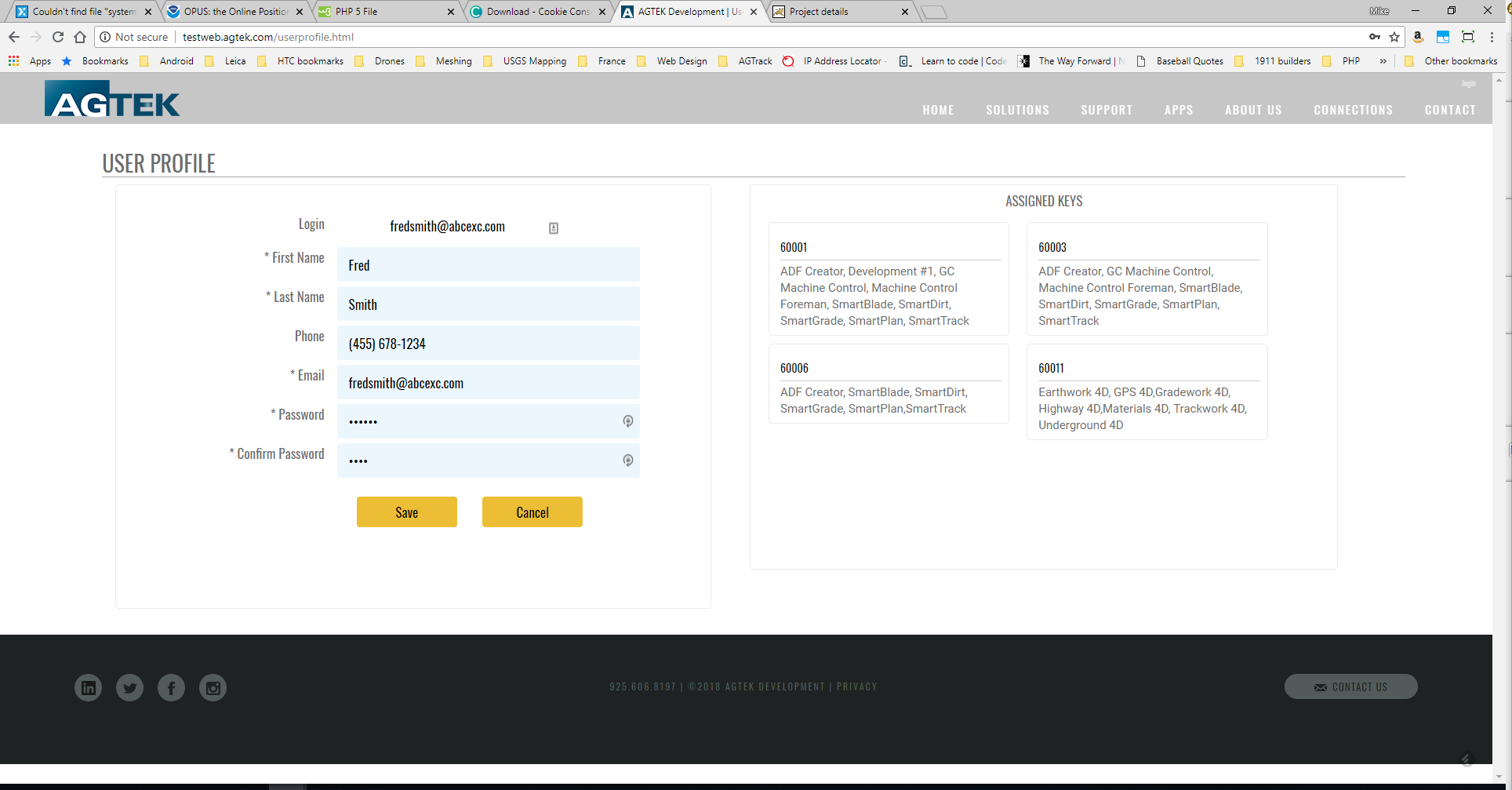Screen dimensions: 1512x790
Task: Click the AGTEK logo
Action: coord(112,100)
